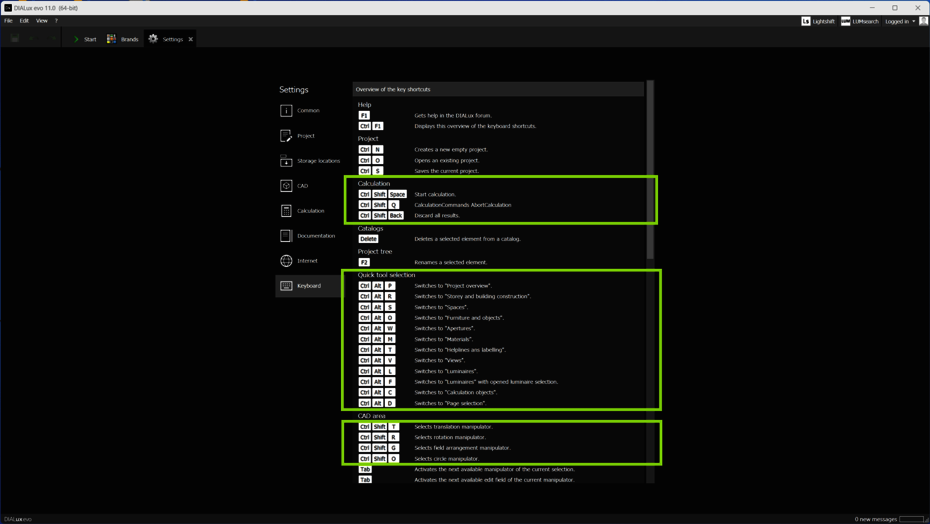Click the user profile avatar icon

[x=923, y=21]
